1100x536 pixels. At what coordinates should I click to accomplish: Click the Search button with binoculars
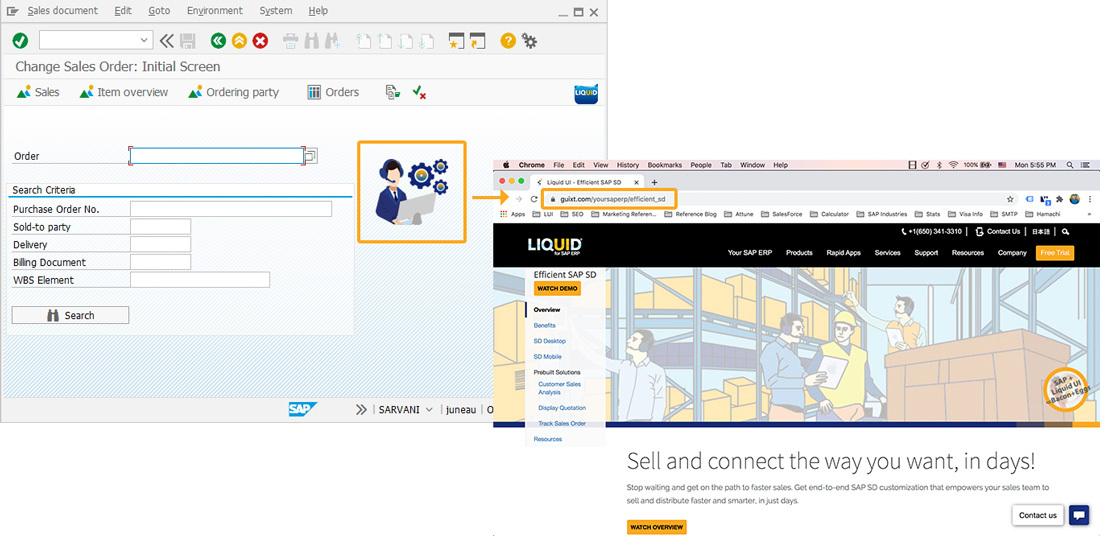point(70,315)
